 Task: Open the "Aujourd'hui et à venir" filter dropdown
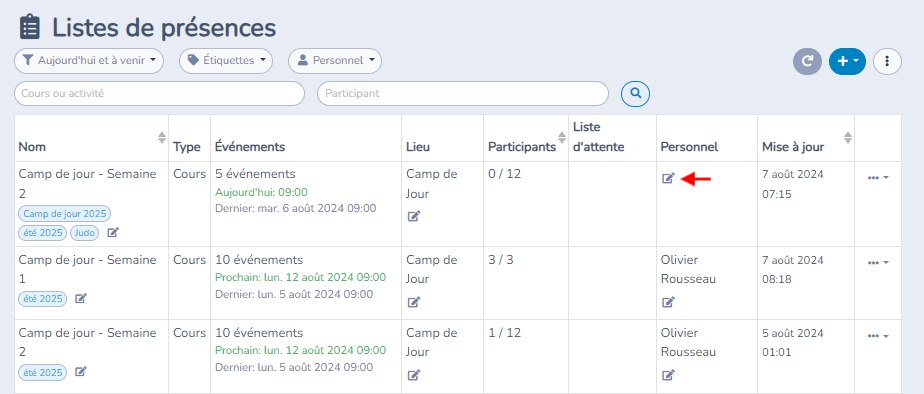pyautogui.click(x=89, y=61)
